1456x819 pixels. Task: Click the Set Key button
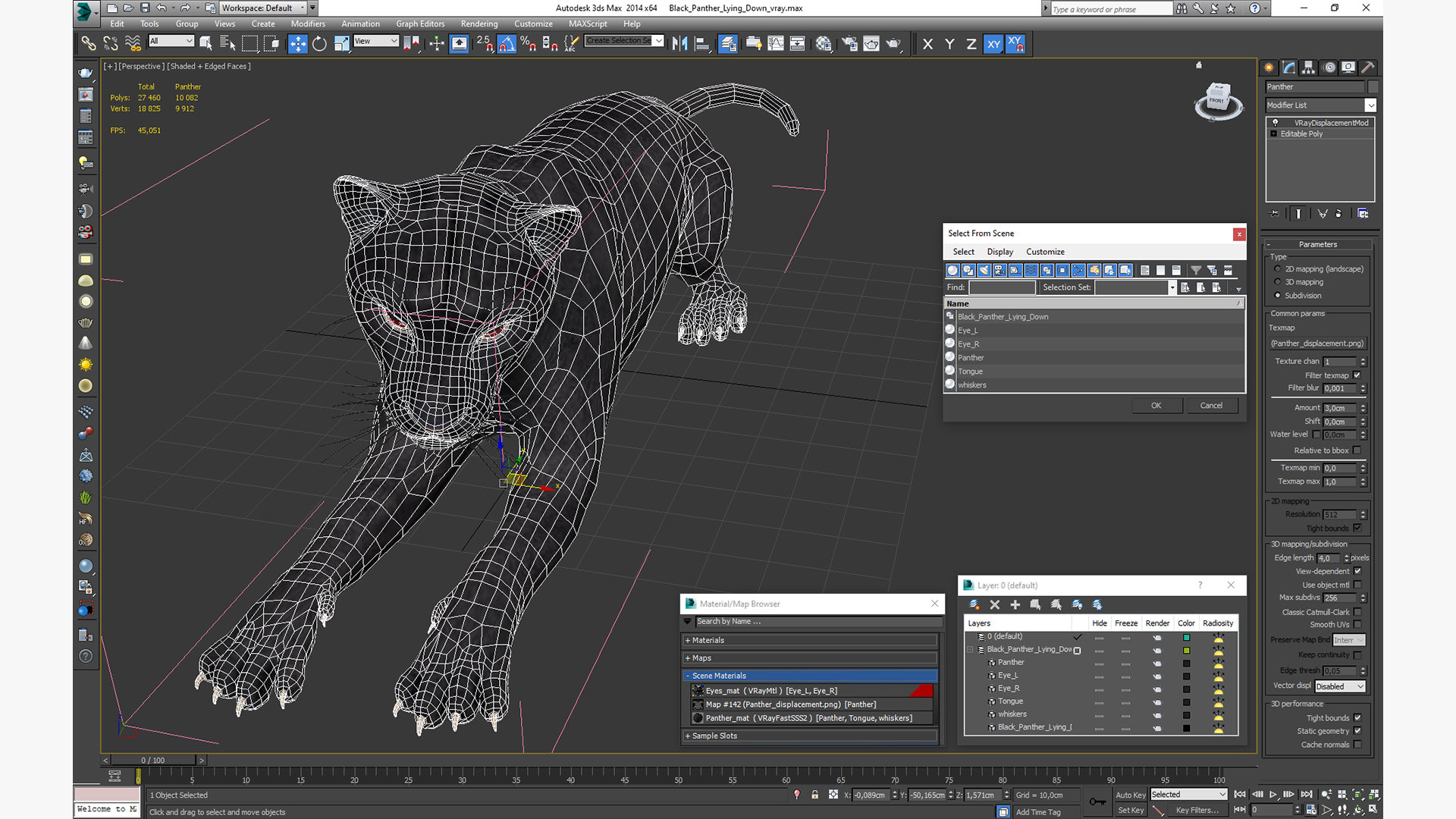tap(1130, 810)
